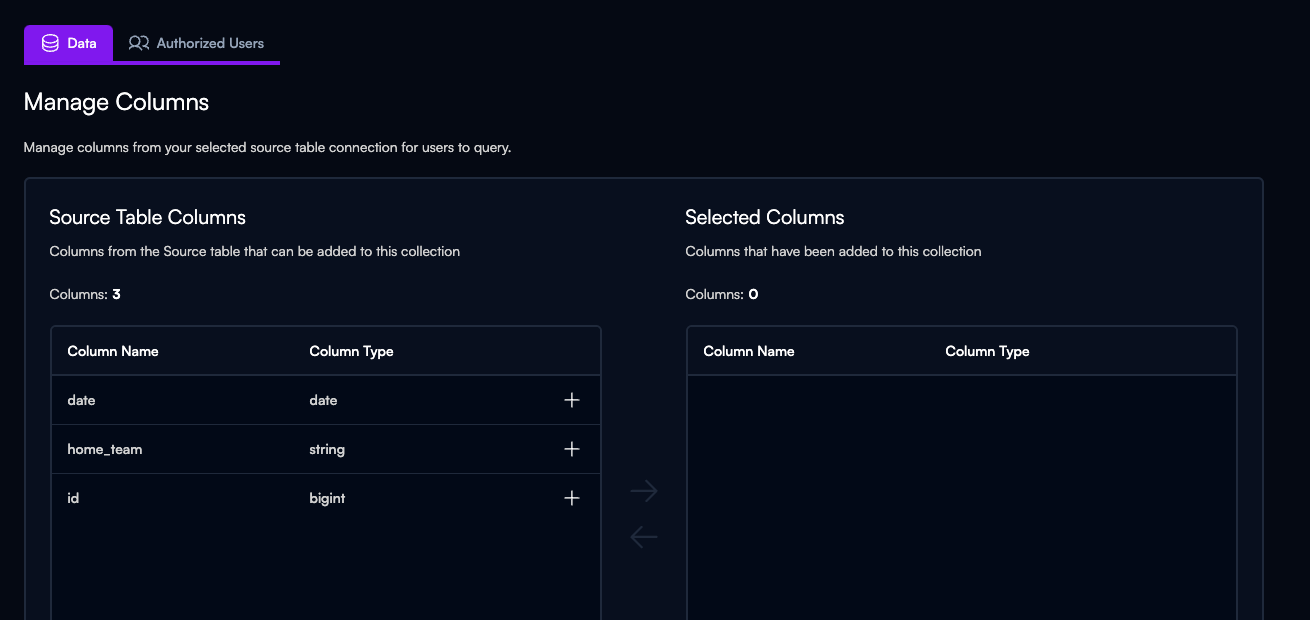Add the home_team column with its plus icon
Viewport: 1310px width, 620px height.
click(x=572, y=449)
